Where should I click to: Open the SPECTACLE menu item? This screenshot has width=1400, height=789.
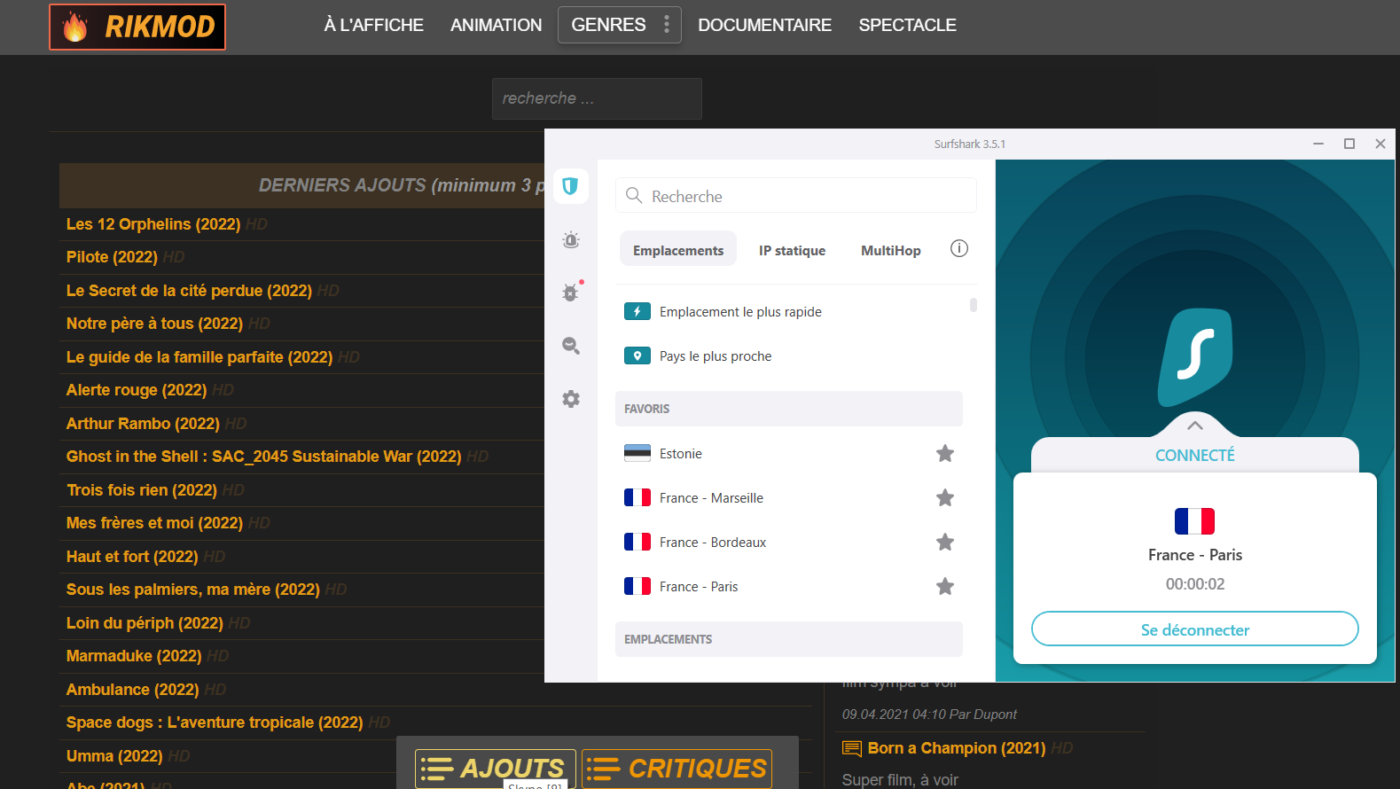tap(908, 25)
